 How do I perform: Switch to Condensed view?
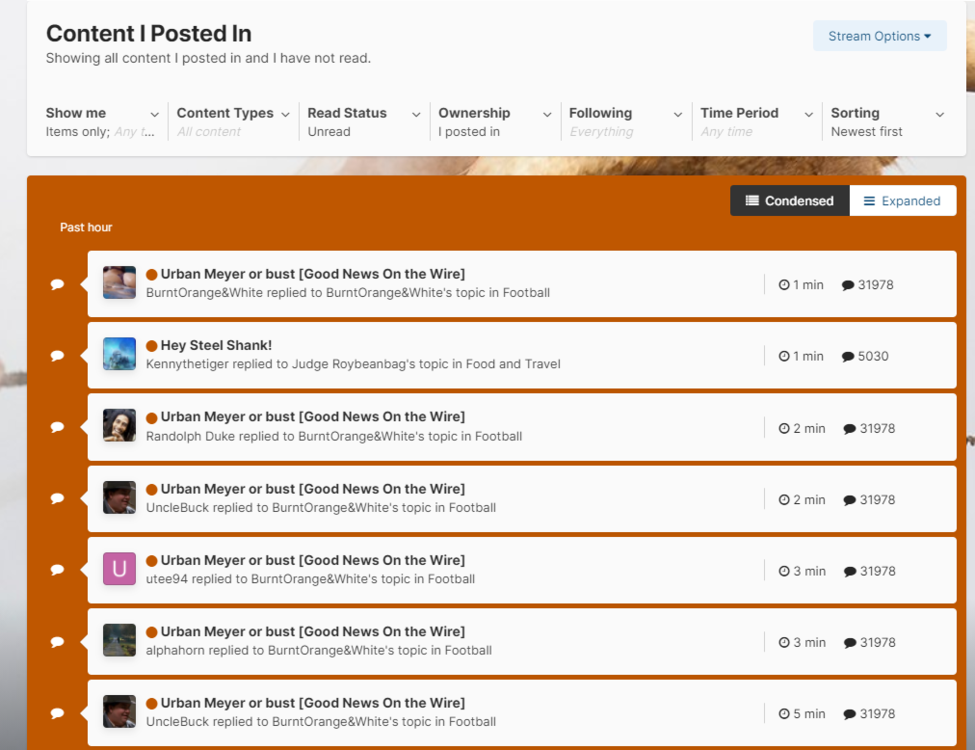click(789, 201)
